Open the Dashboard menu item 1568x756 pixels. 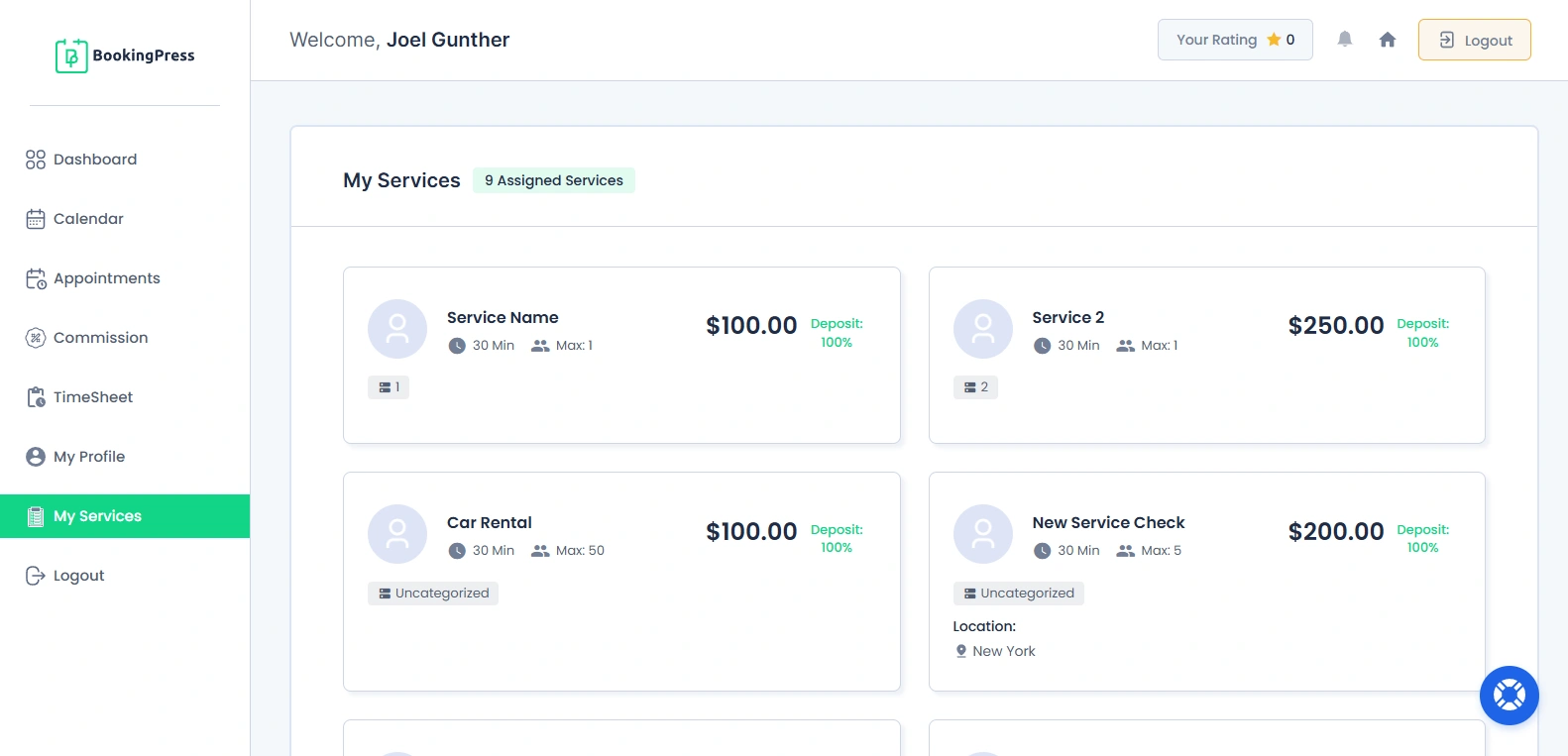(x=125, y=160)
